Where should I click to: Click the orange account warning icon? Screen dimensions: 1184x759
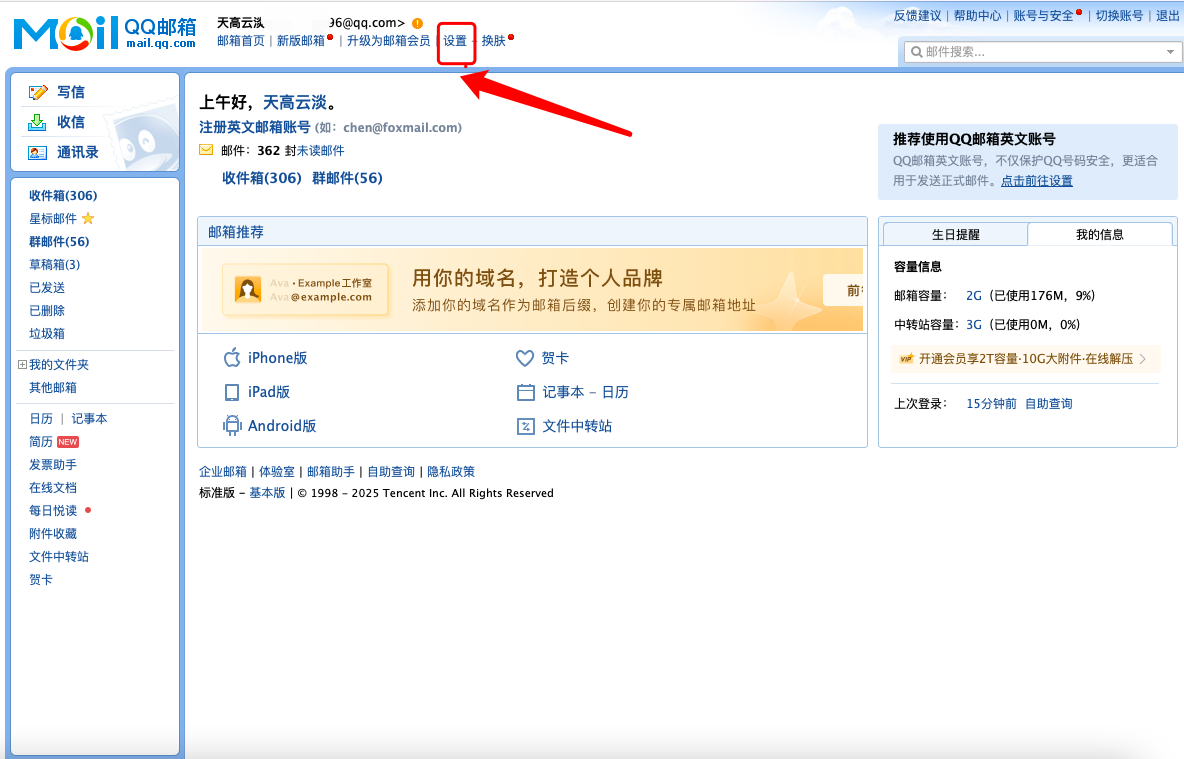[418, 23]
